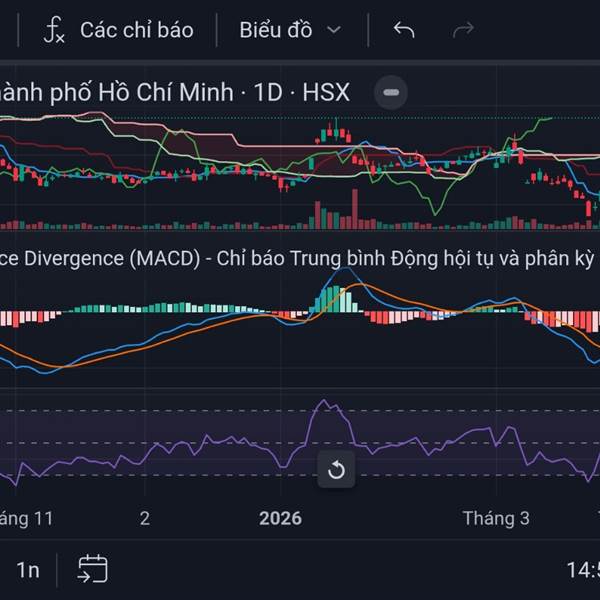Viewport: 600px width, 600px height.
Task: Click the grayed-out redo arrow
Action: pyautogui.click(x=463, y=30)
